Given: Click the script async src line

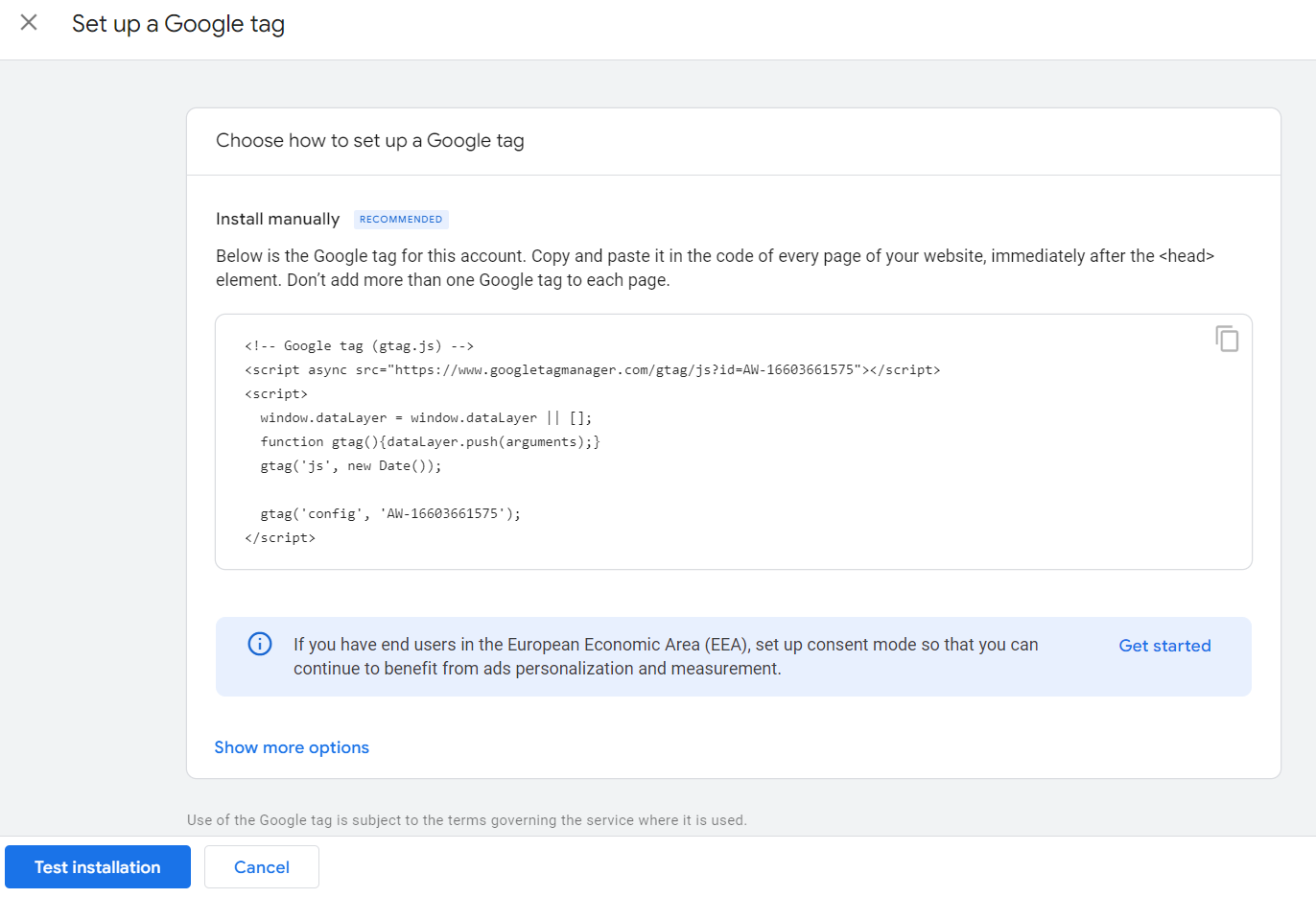Looking at the screenshot, I should [x=593, y=369].
